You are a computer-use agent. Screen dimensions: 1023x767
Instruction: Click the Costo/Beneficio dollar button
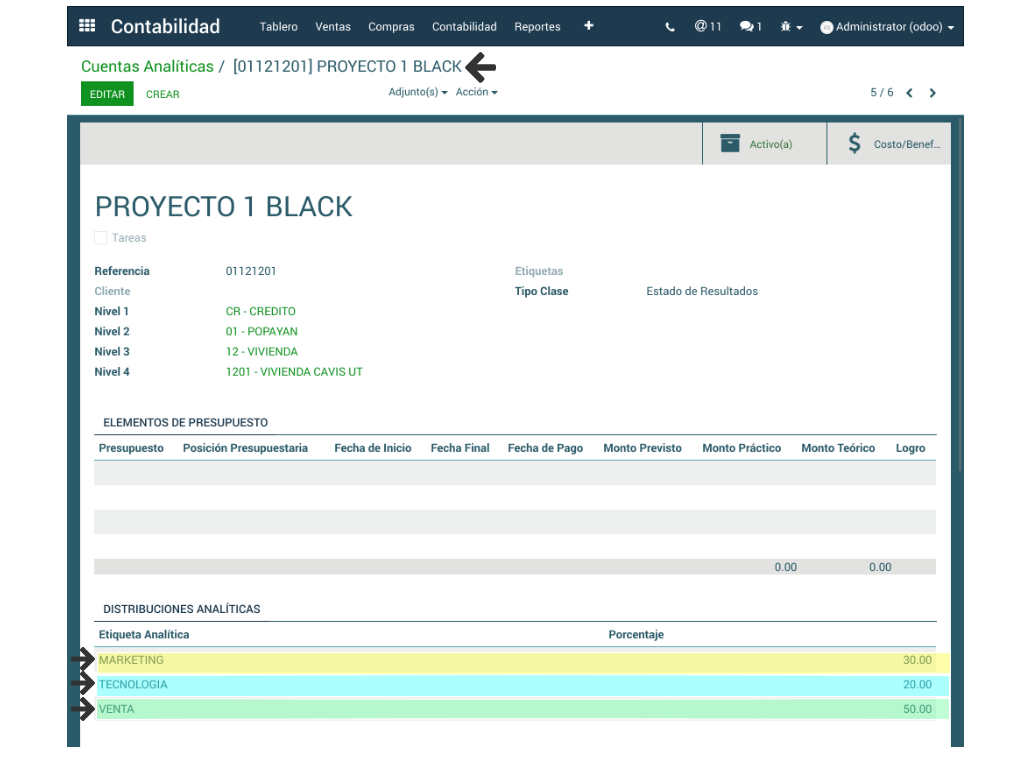888,144
